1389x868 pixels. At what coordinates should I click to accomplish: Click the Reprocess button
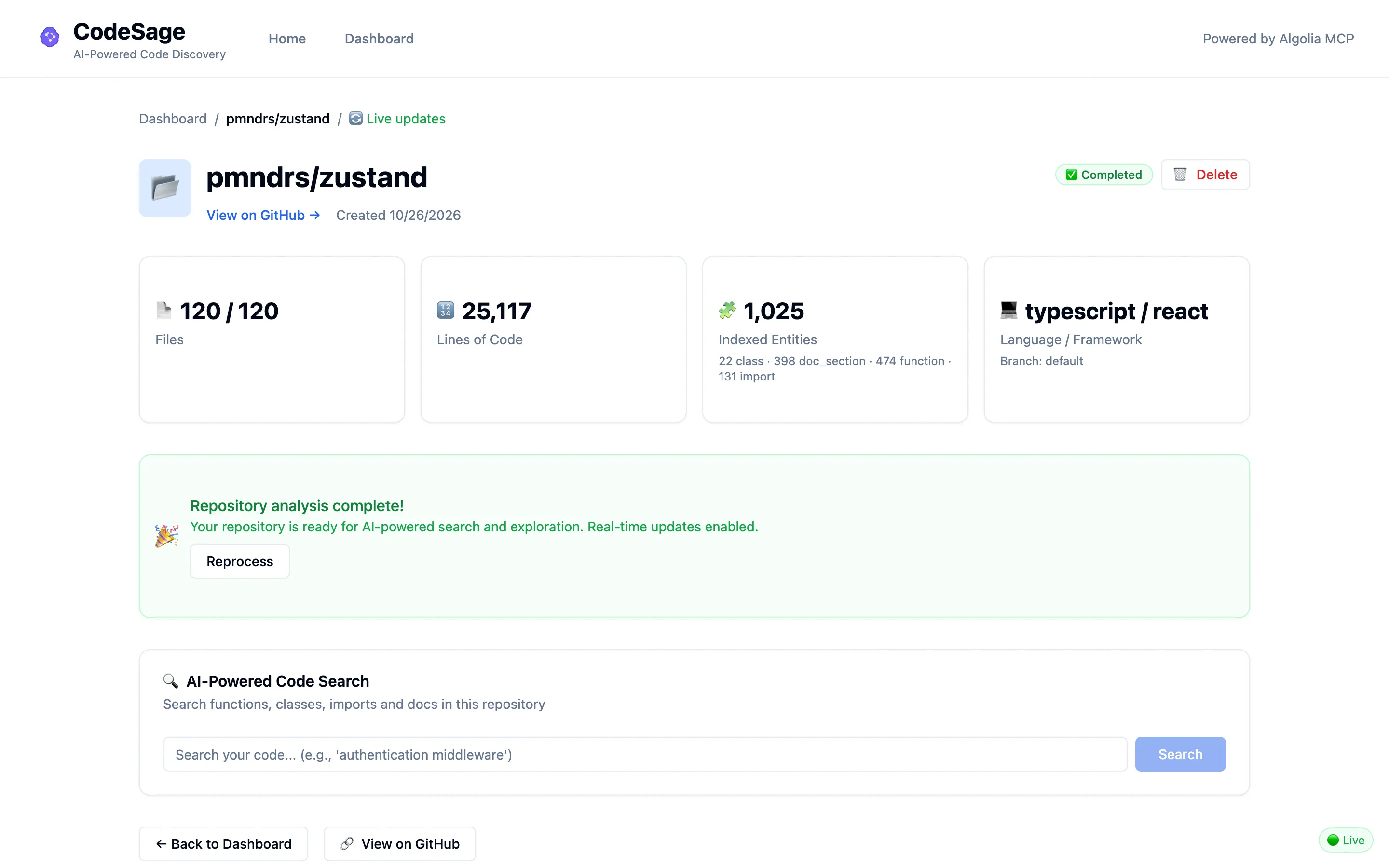pos(240,561)
